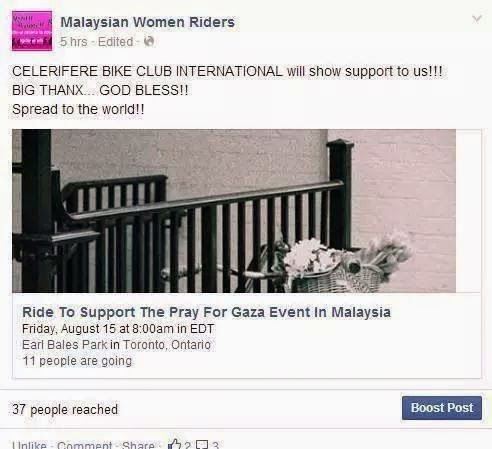Click the 37 people reached stat
The image size is (492, 449).
point(65,409)
